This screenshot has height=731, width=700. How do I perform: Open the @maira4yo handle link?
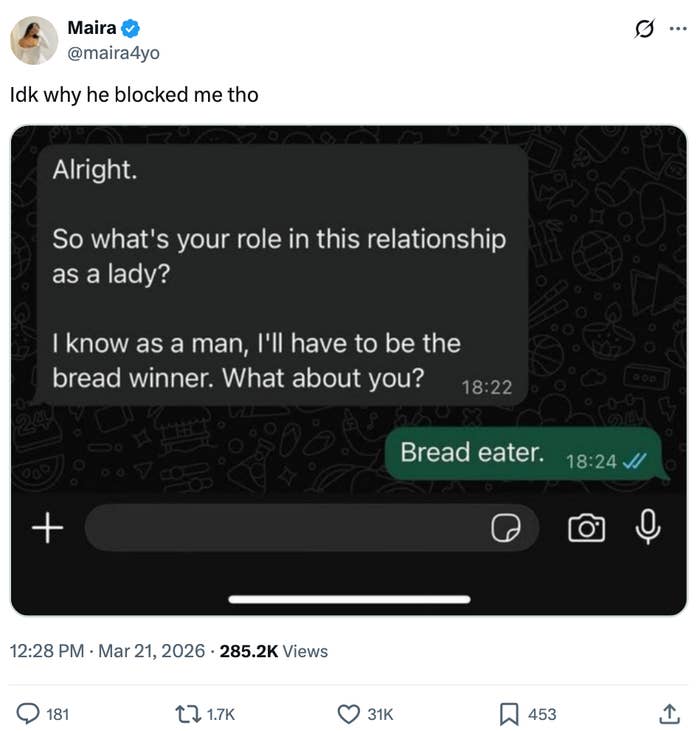113,52
